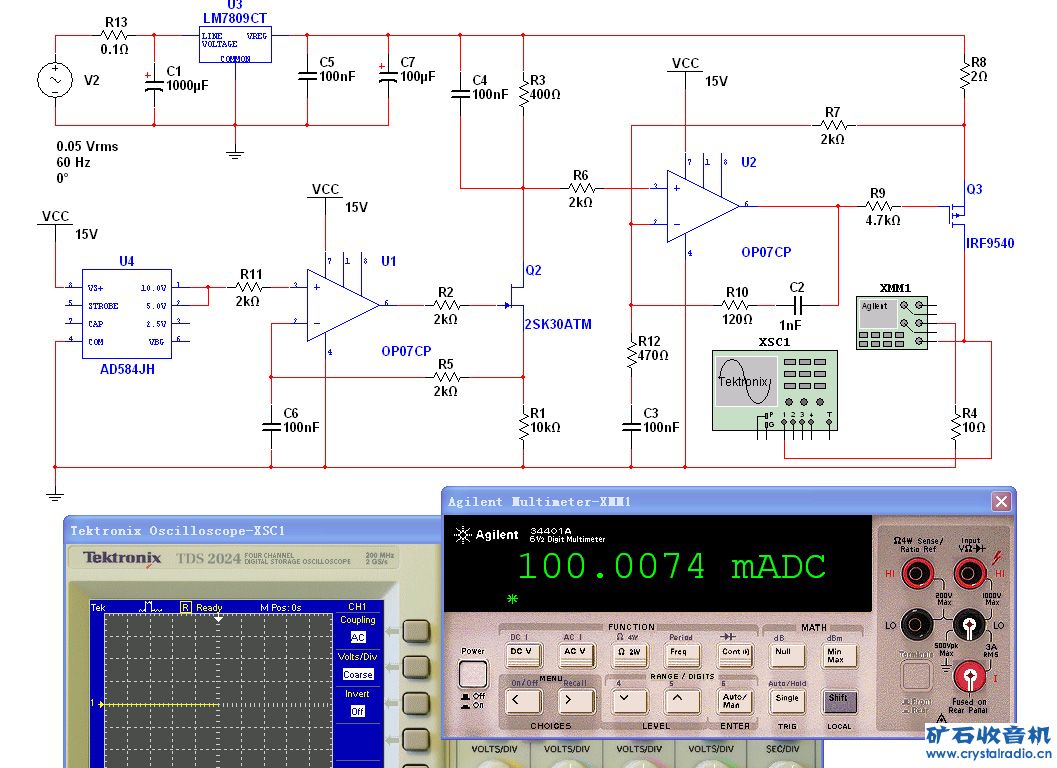Toggle CH1 Coupling with its oscilloscope softkey
Viewport: 1057px width, 768px height.
point(416,631)
